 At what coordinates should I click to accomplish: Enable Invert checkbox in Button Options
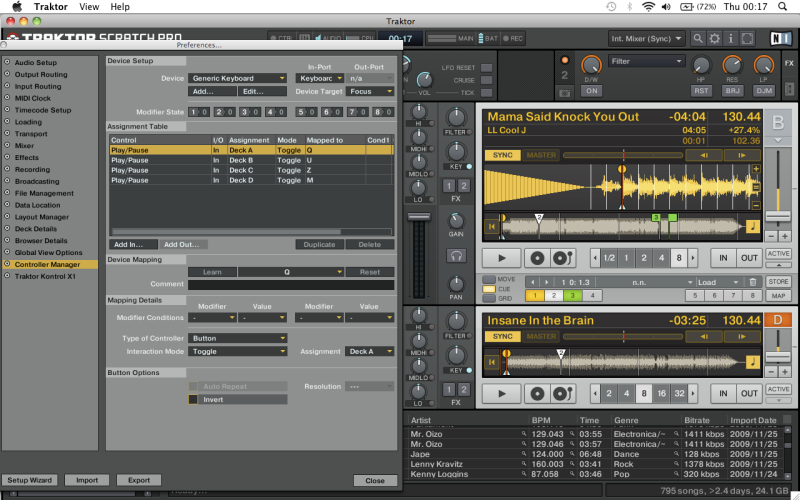(x=193, y=399)
